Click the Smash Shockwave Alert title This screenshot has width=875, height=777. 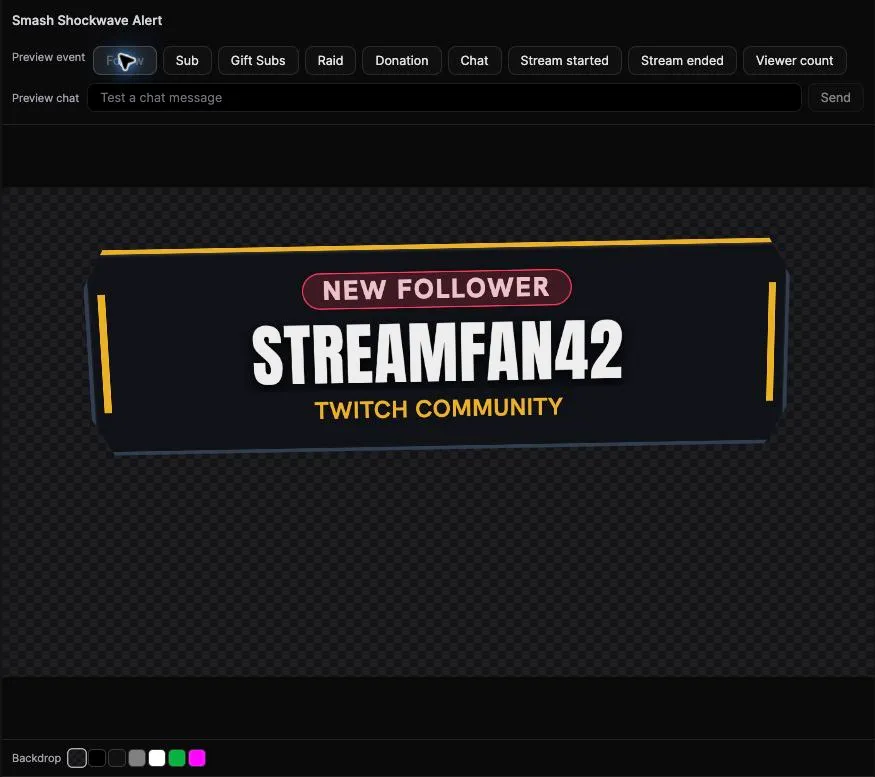[x=87, y=21]
